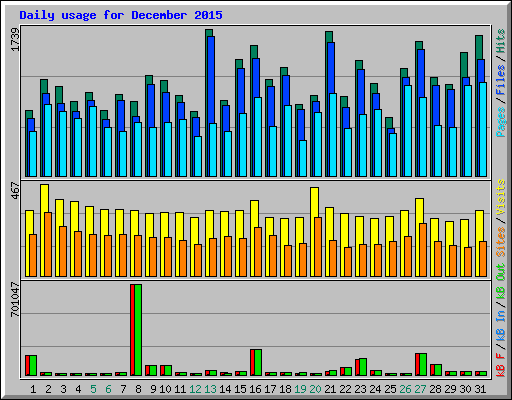Click the y-axis value '467'
This screenshot has width=512, height=400.
(15, 191)
